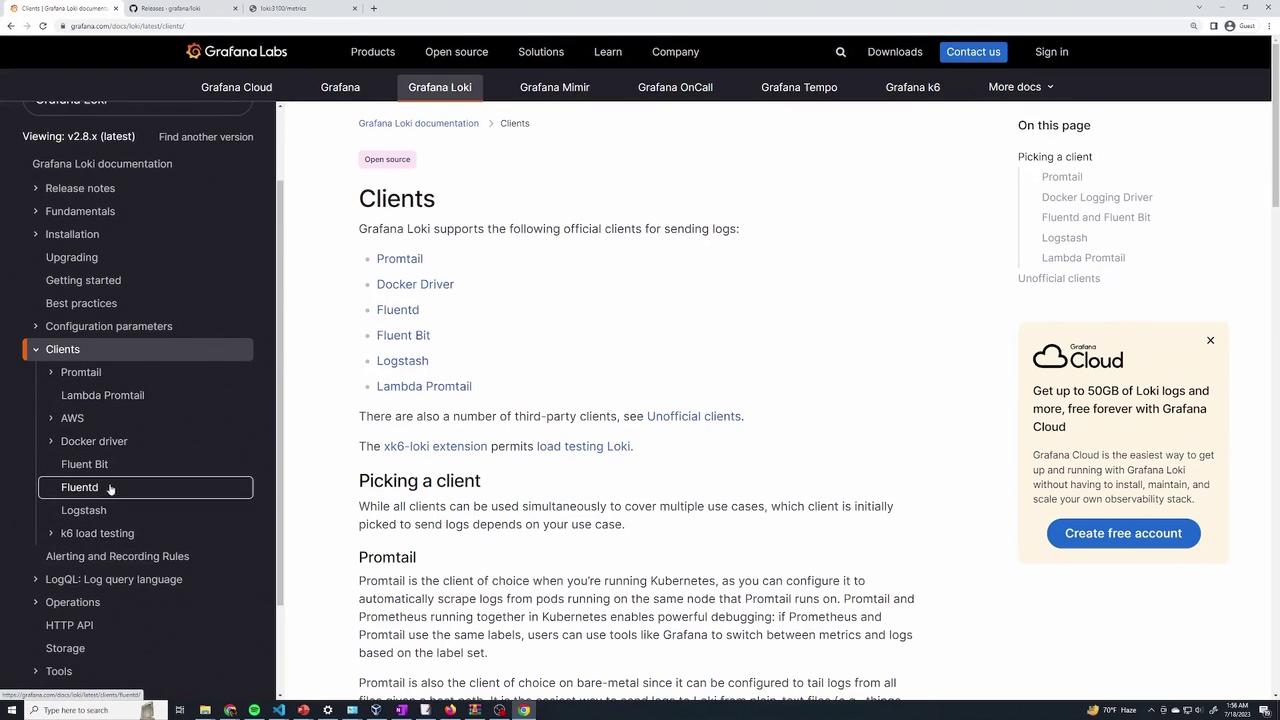Switch to the Grafana k6 docs tab
1280x720 pixels.
tap(913, 87)
